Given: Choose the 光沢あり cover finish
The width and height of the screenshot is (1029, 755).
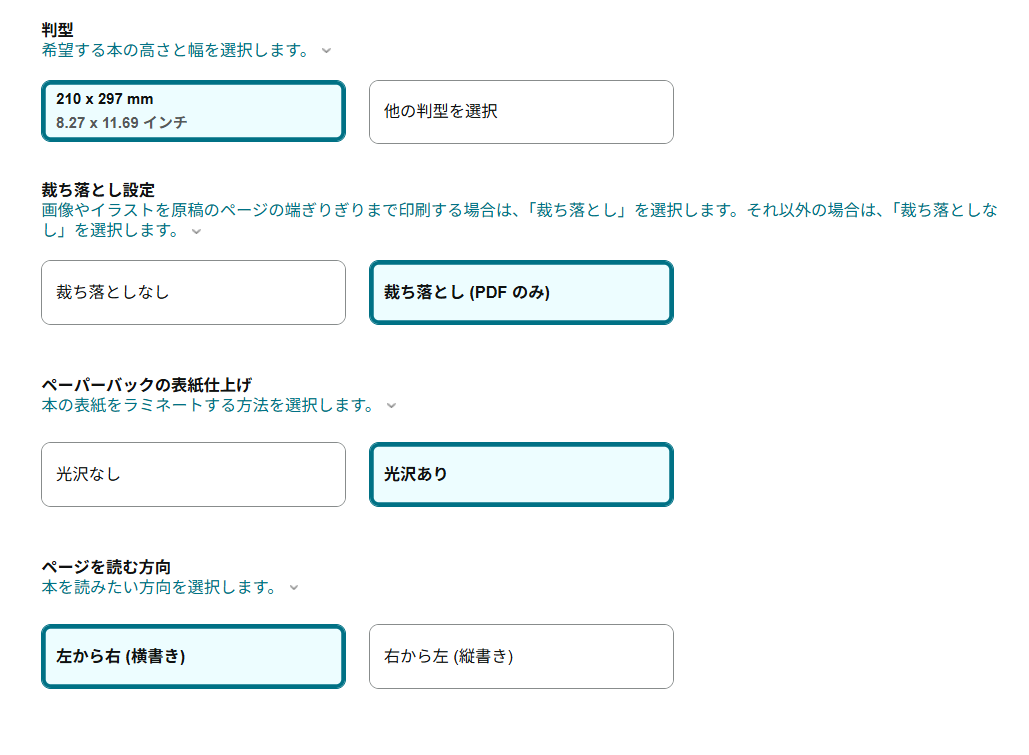Looking at the screenshot, I should [521, 475].
